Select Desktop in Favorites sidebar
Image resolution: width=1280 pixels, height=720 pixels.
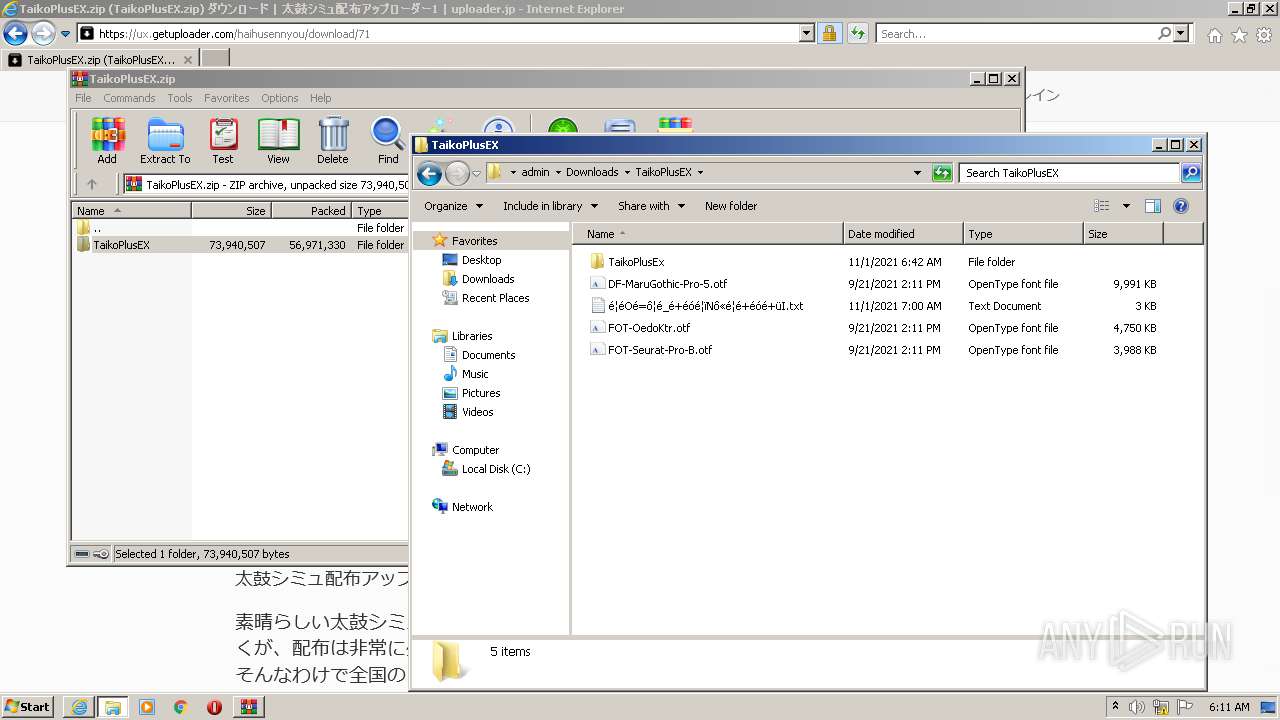coord(481,260)
